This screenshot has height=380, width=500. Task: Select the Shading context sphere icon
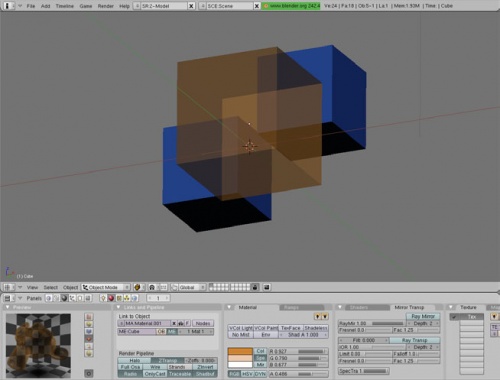pyautogui.click(x=64, y=298)
